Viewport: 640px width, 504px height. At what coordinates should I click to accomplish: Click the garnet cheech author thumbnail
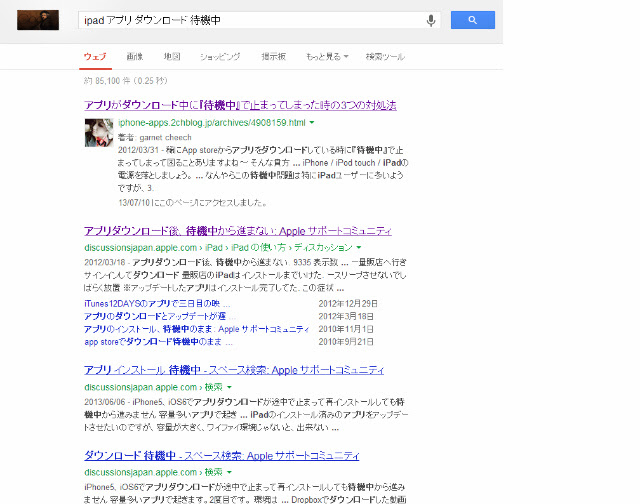(x=99, y=133)
